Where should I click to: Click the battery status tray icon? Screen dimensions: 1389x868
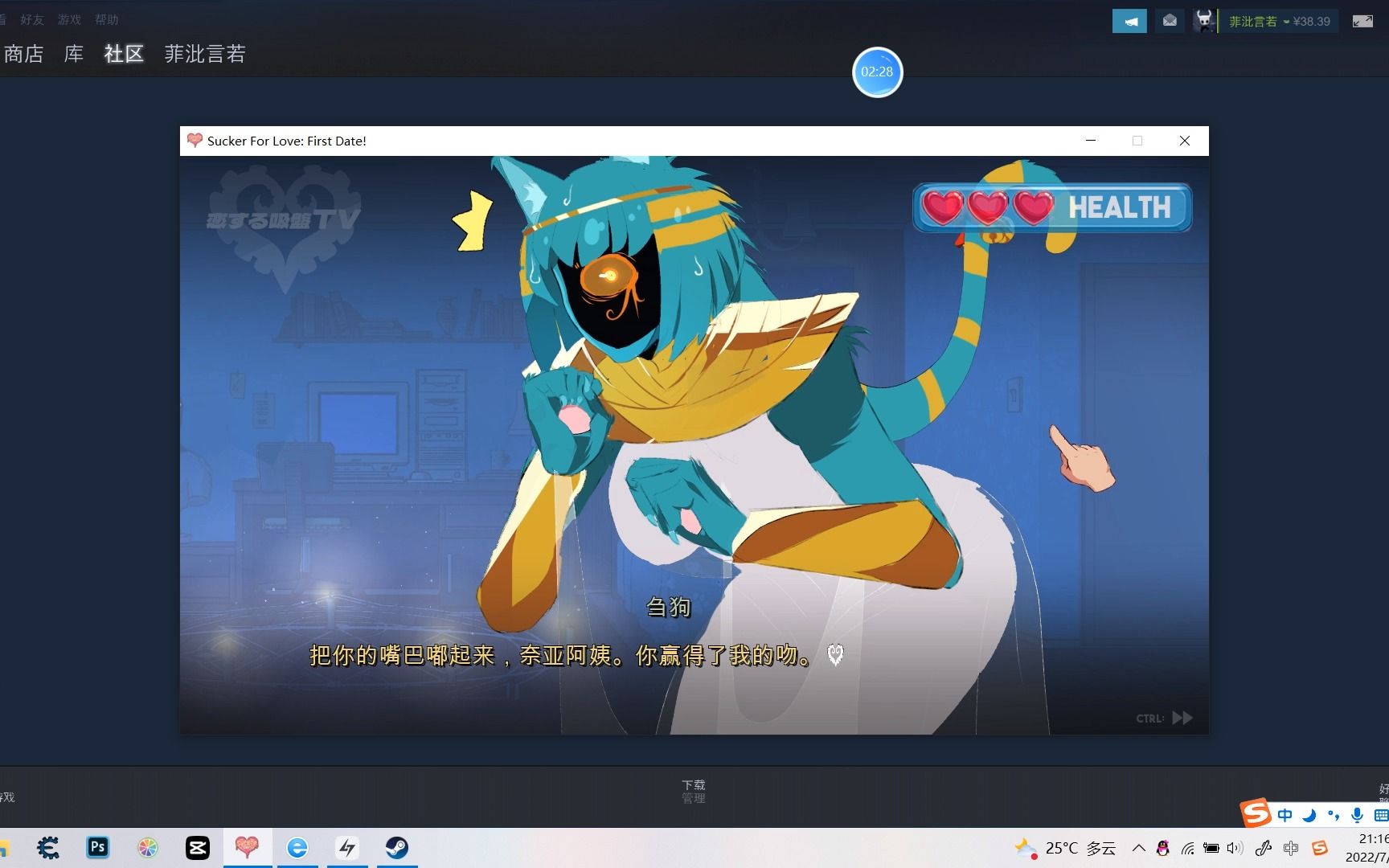[x=1211, y=848]
